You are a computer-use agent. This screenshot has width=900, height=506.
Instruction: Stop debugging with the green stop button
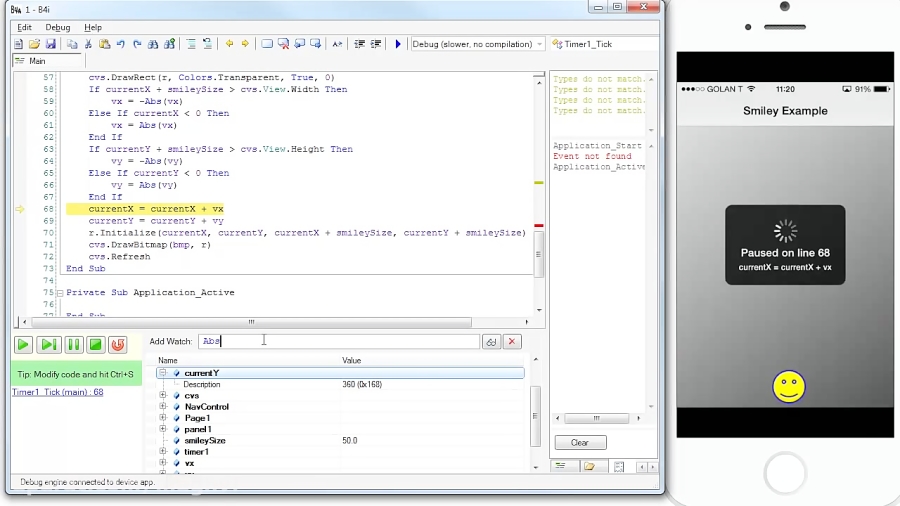tap(96, 345)
